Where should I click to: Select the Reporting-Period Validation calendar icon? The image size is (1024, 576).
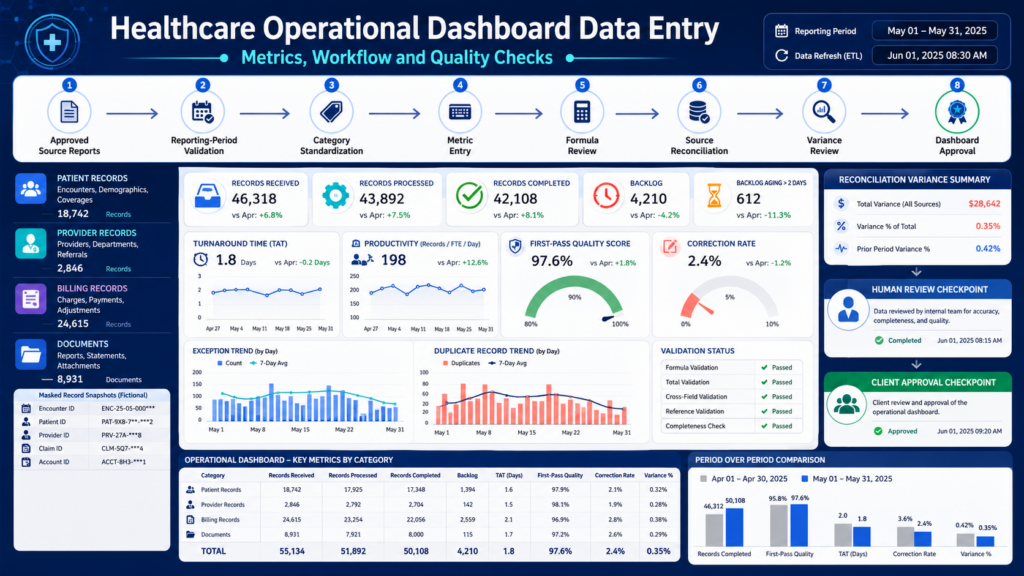pos(202,112)
